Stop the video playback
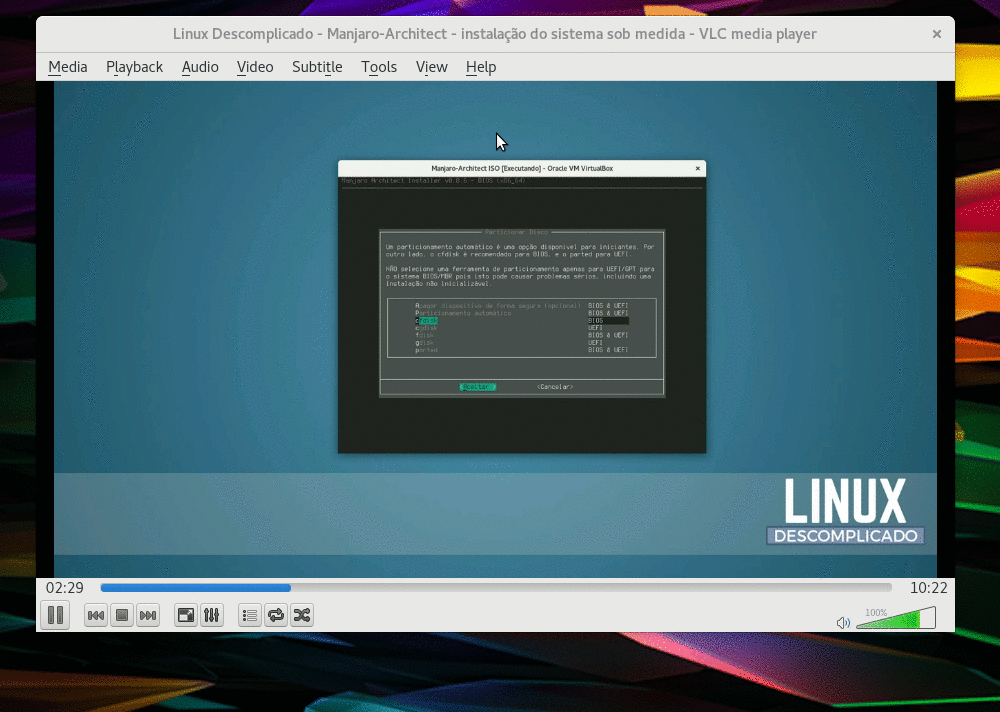The width and height of the screenshot is (1000, 712). coord(122,615)
